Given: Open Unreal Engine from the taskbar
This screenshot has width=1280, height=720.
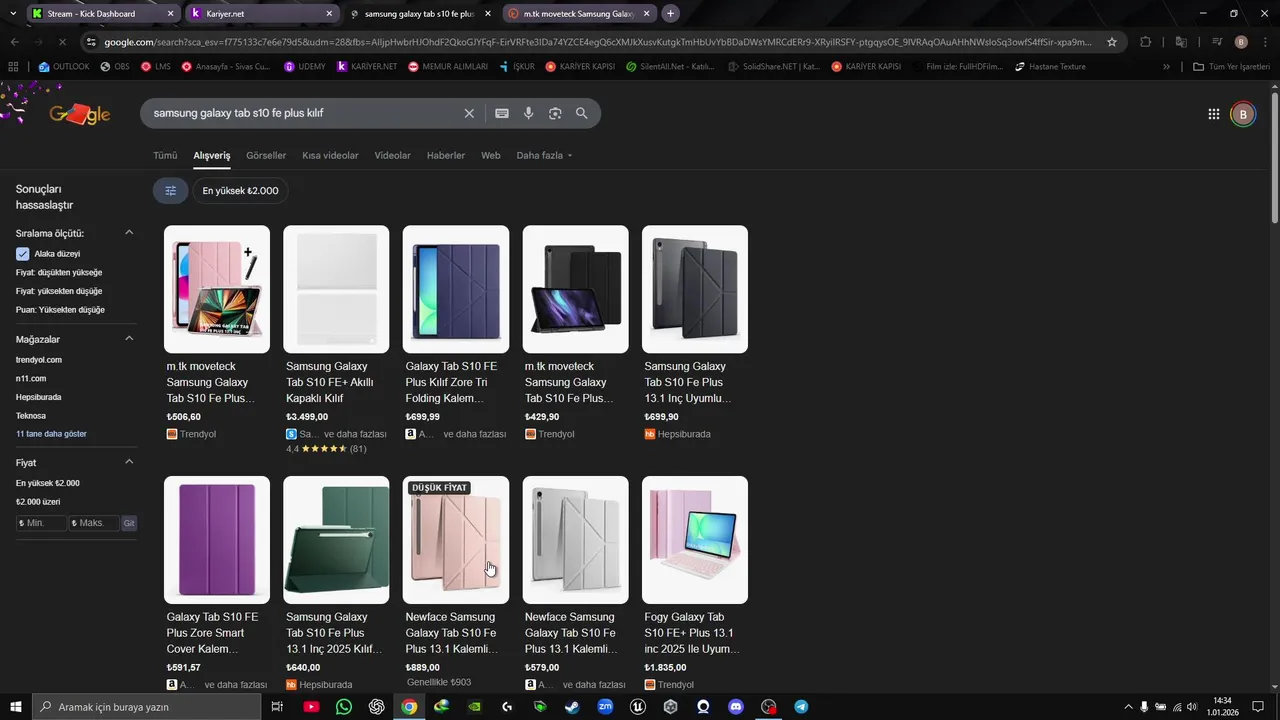Looking at the screenshot, I should click(638, 707).
